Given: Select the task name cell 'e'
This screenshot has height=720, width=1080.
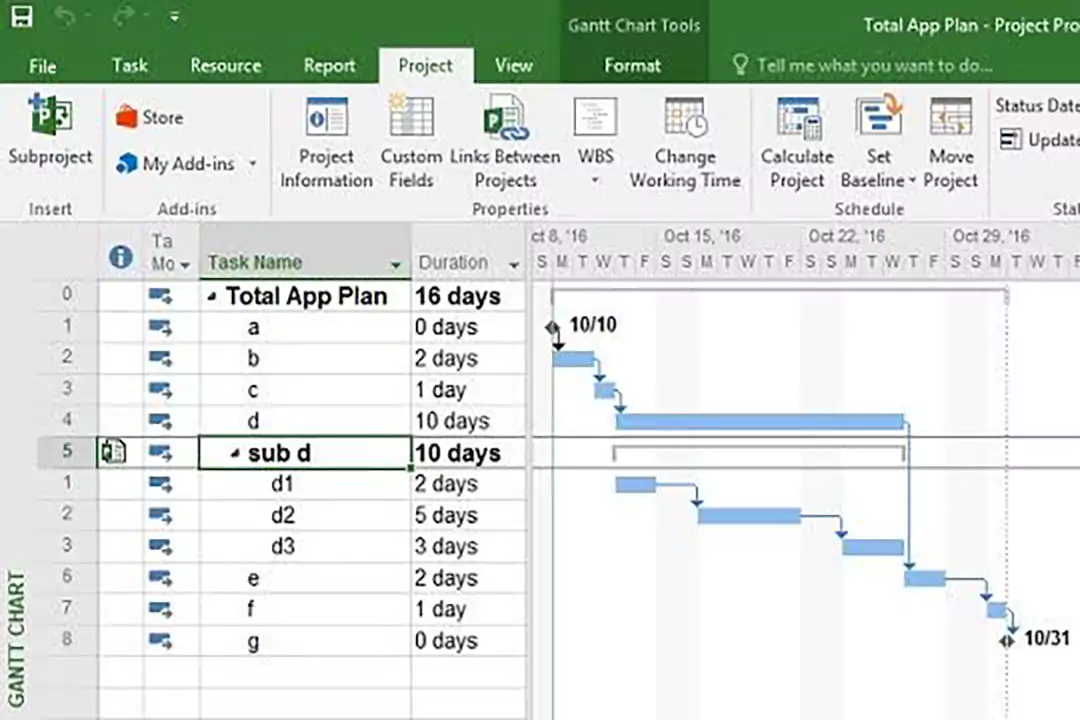Looking at the screenshot, I should tap(305, 578).
